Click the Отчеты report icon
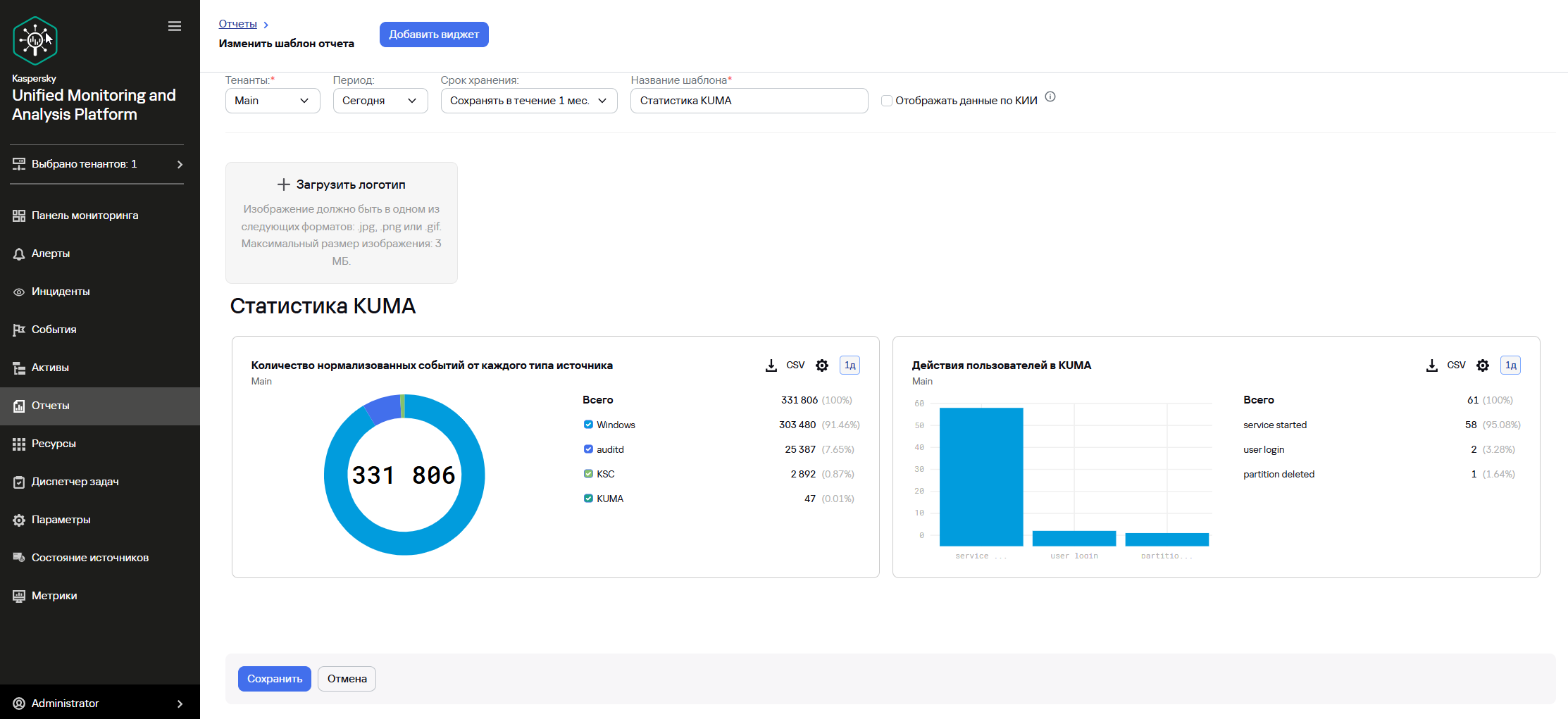1568x719 pixels. coord(19,406)
